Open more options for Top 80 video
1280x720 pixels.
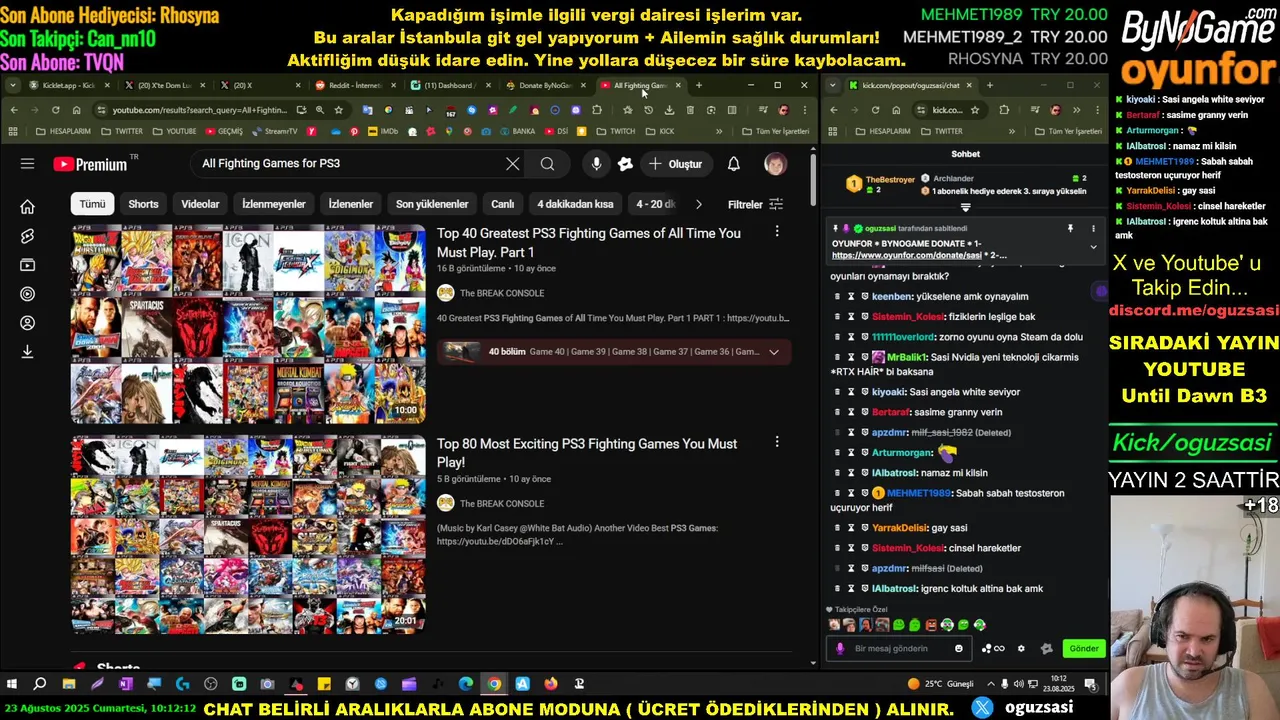point(776,442)
